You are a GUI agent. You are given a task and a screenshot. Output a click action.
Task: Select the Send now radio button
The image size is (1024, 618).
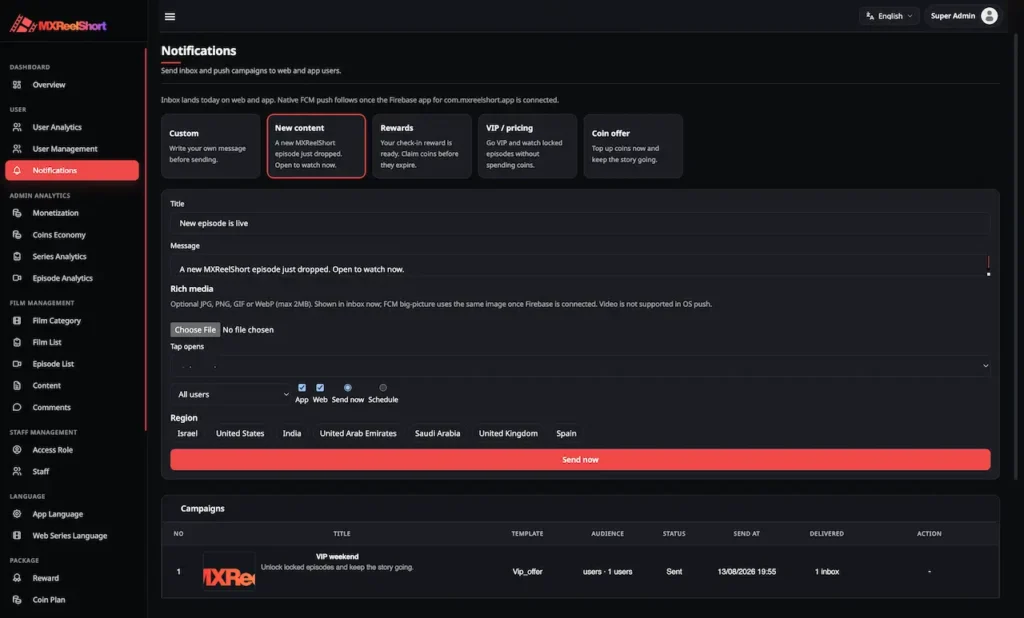coord(347,387)
